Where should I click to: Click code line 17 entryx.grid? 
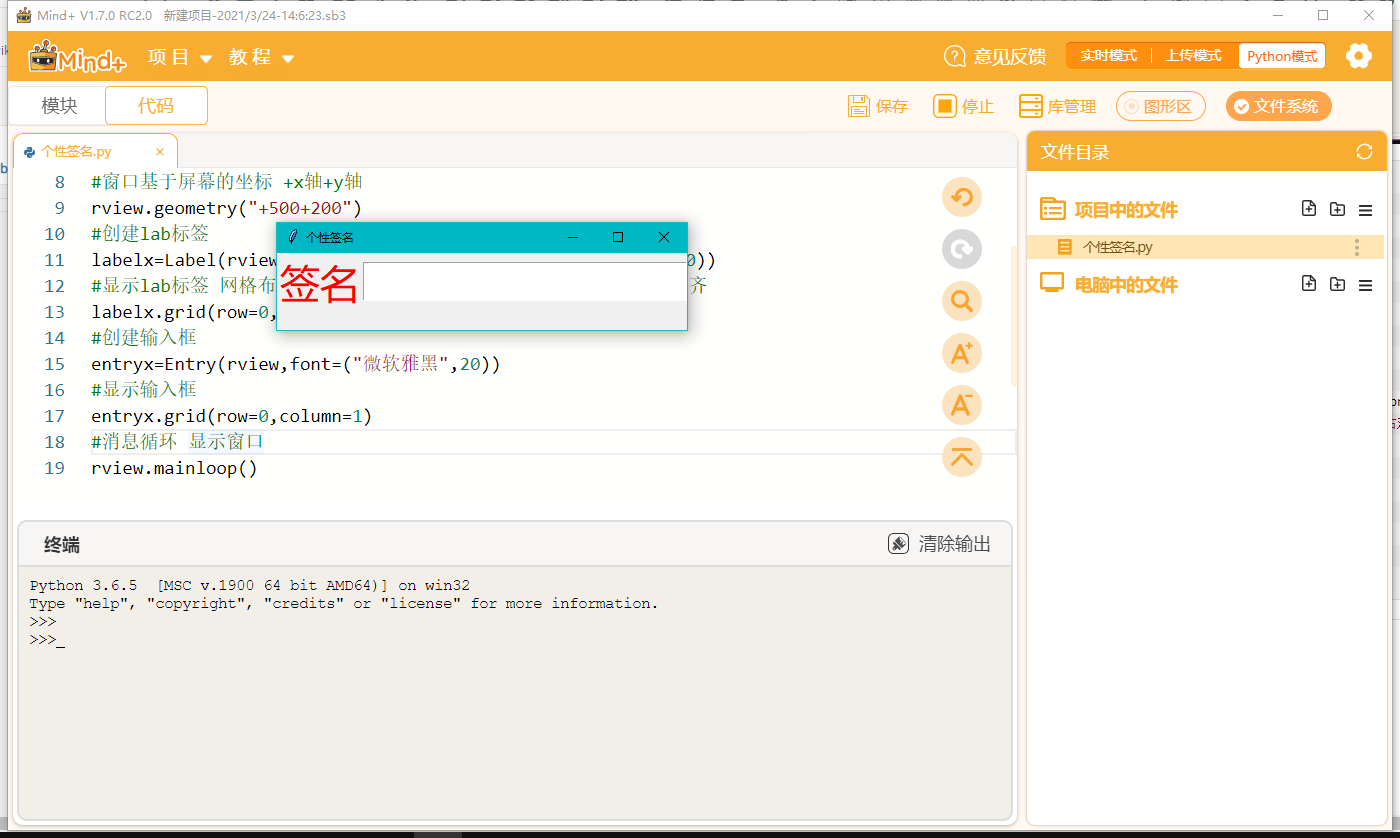point(231,416)
